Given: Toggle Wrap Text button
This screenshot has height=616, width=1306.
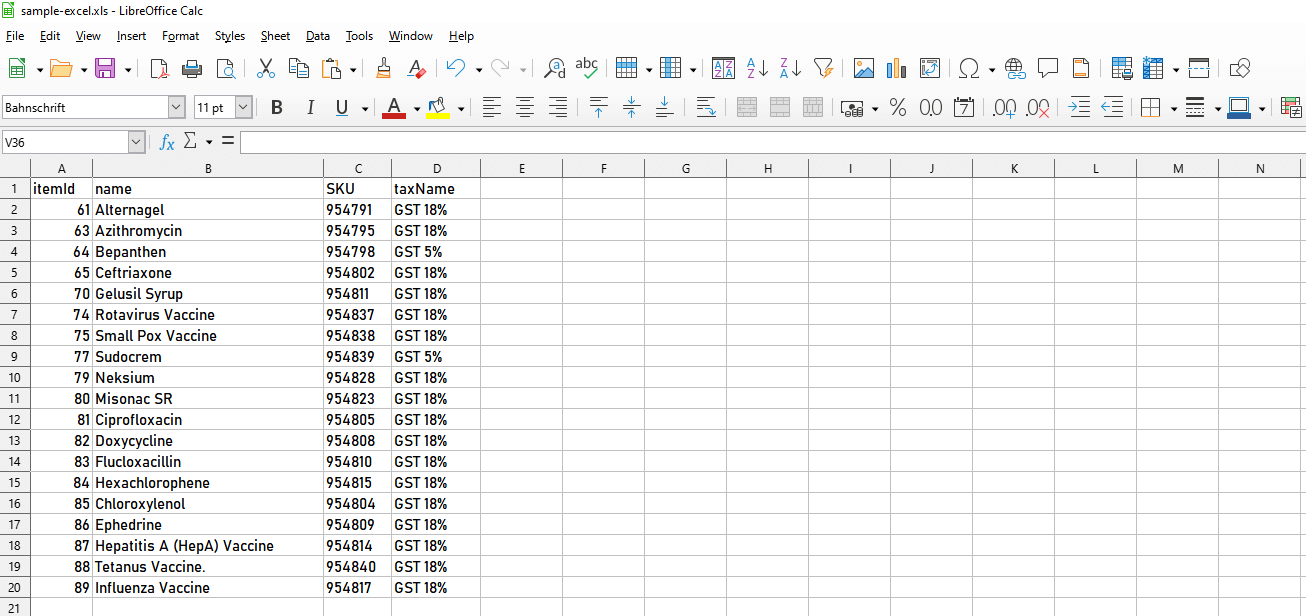Looking at the screenshot, I should 705,107.
